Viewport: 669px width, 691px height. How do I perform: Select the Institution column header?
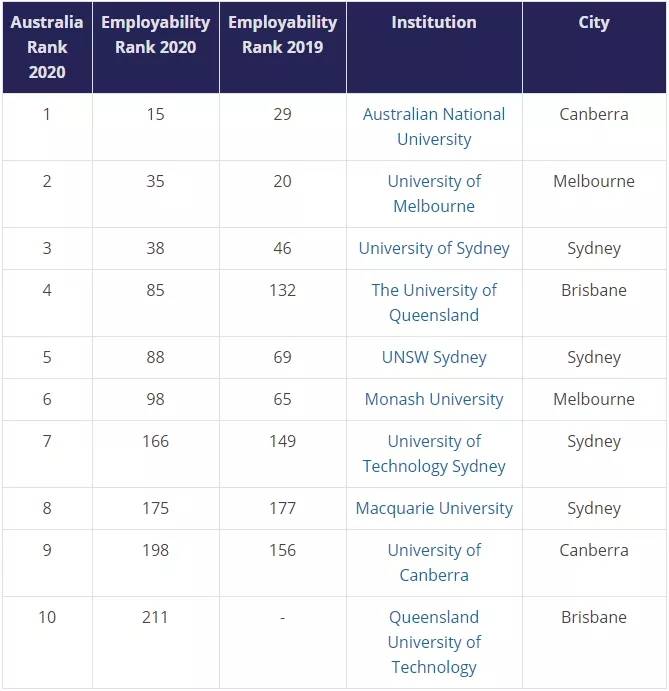click(x=434, y=22)
